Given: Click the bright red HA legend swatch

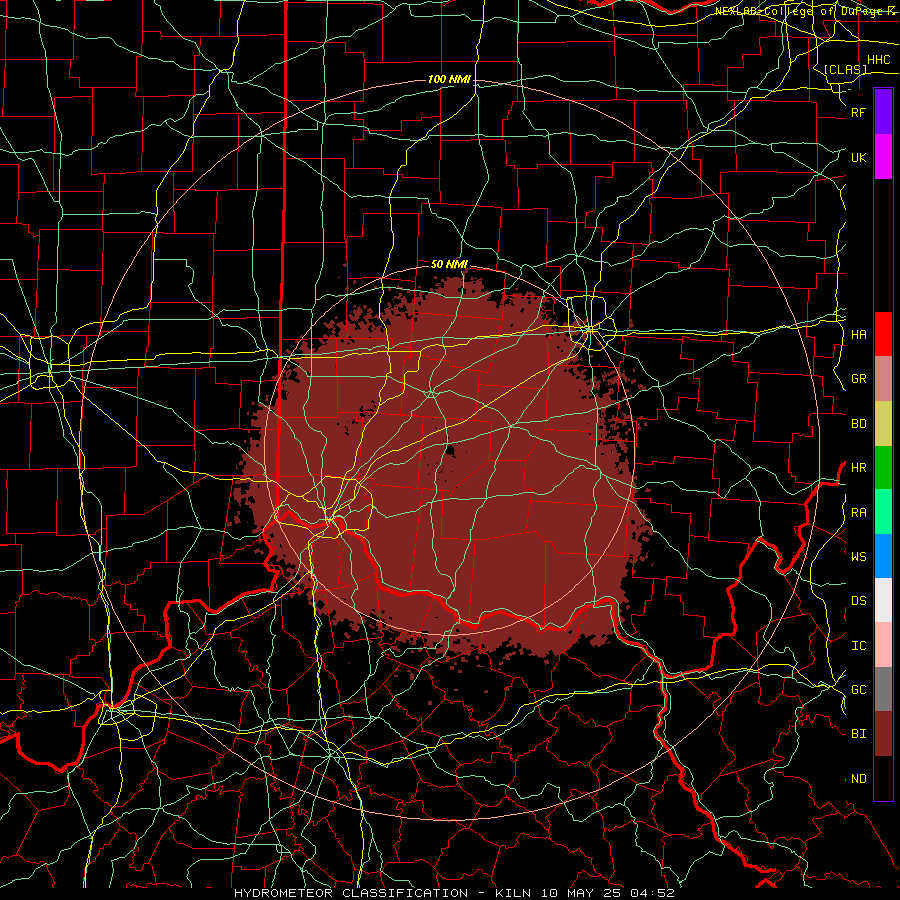Looking at the screenshot, I should 883,334.
